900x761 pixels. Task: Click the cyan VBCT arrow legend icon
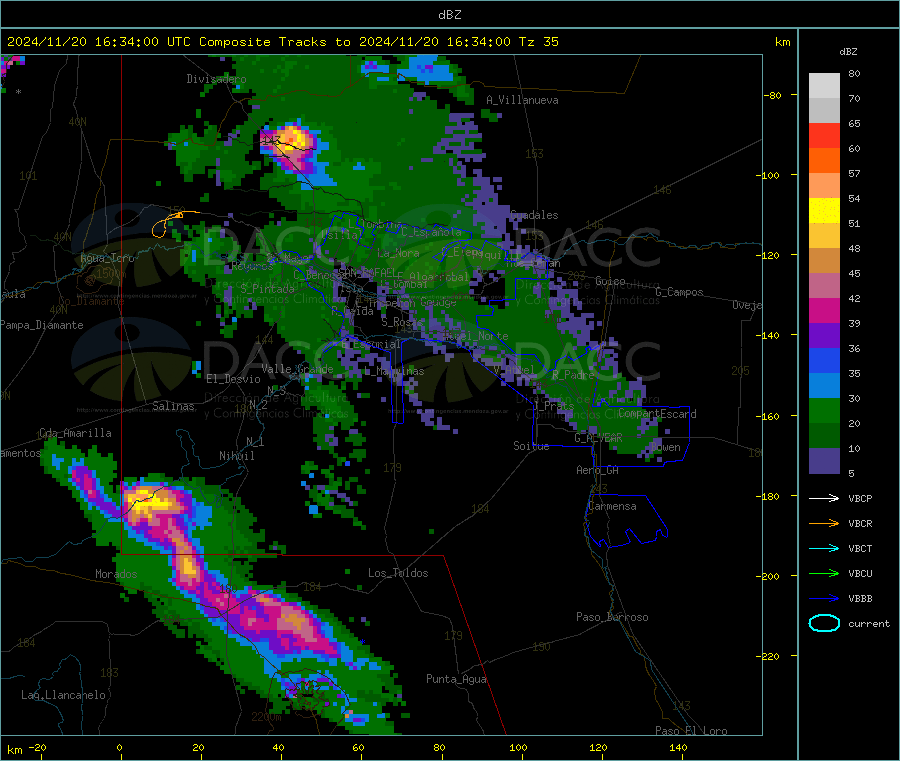point(824,548)
